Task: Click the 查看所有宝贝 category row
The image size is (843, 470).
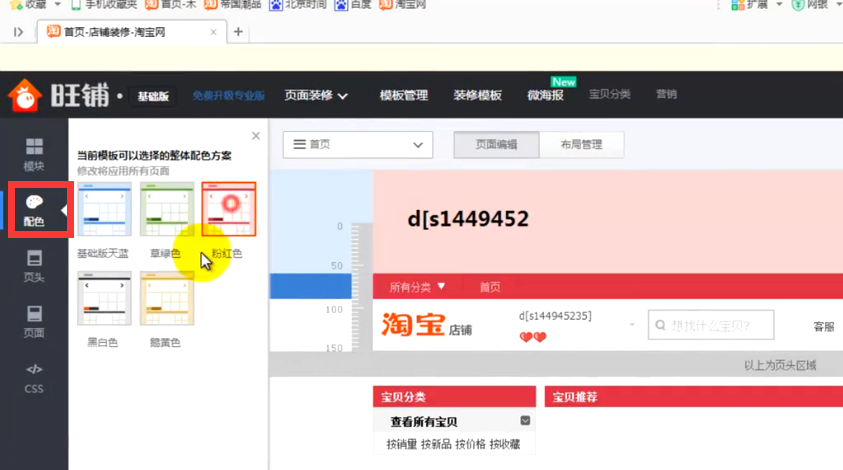Action: click(x=454, y=422)
